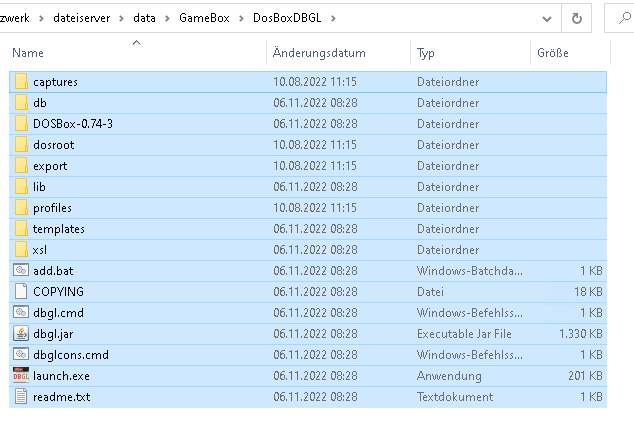Viewport: 634px width, 421px height.
Task: Select the readme.txt text document icon
Action: pyautogui.click(x=21, y=397)
